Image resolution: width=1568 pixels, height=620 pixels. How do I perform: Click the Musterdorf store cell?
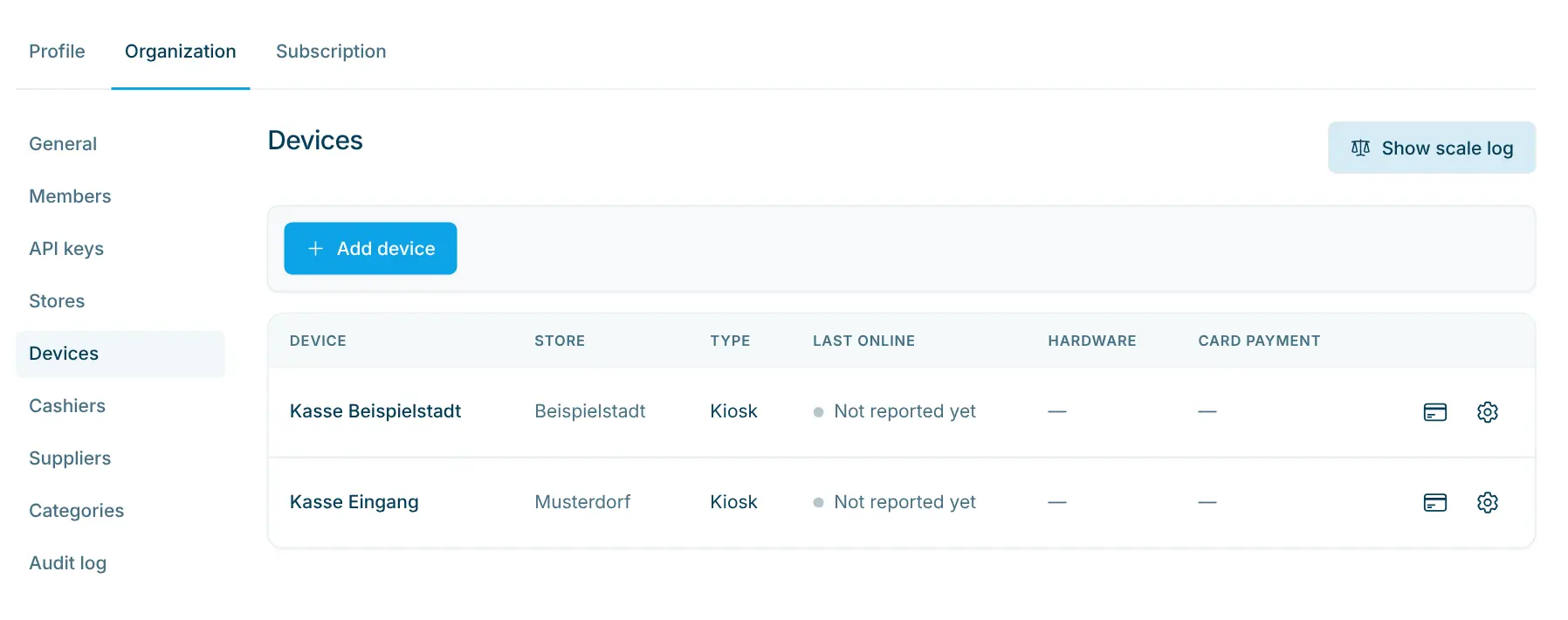pos(582,502)
